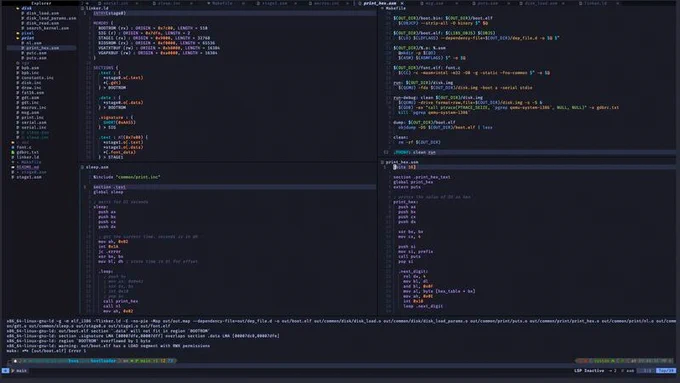Open README.md in Explorer
The height and width of the screenshot is (383, 680).
point(28,167)
